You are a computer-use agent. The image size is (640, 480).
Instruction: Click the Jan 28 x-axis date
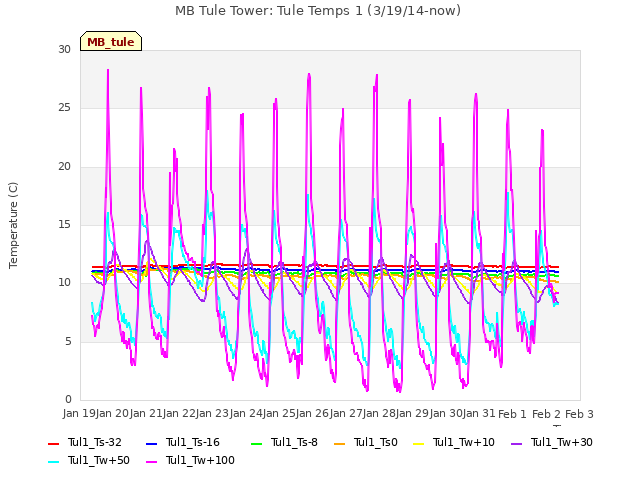(379, 413)
